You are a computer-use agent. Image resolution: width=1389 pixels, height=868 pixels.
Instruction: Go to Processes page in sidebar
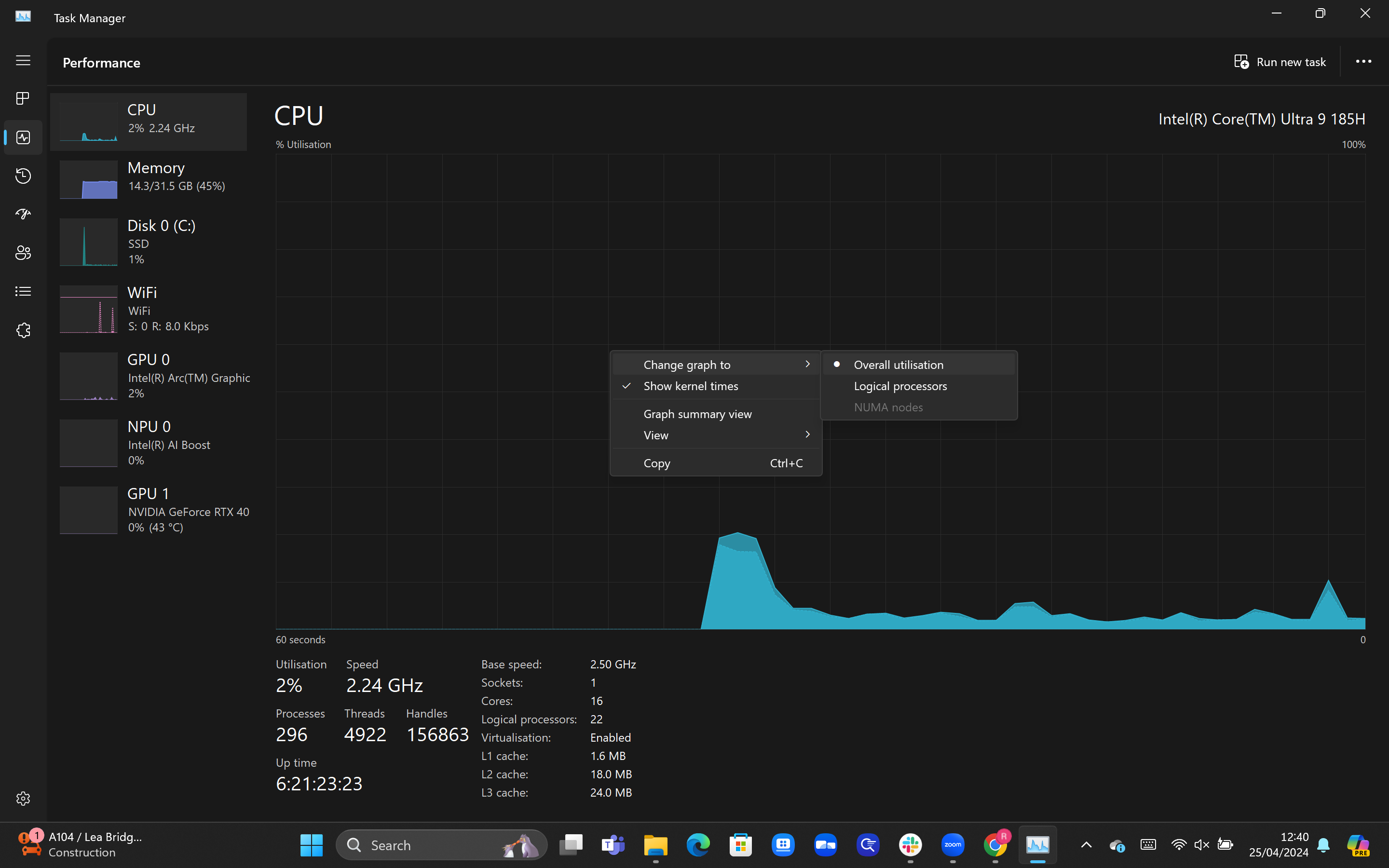23,99
